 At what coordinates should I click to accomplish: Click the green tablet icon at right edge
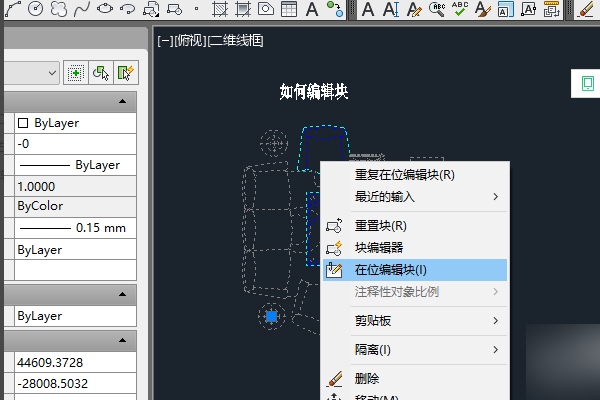click(587, 83)
